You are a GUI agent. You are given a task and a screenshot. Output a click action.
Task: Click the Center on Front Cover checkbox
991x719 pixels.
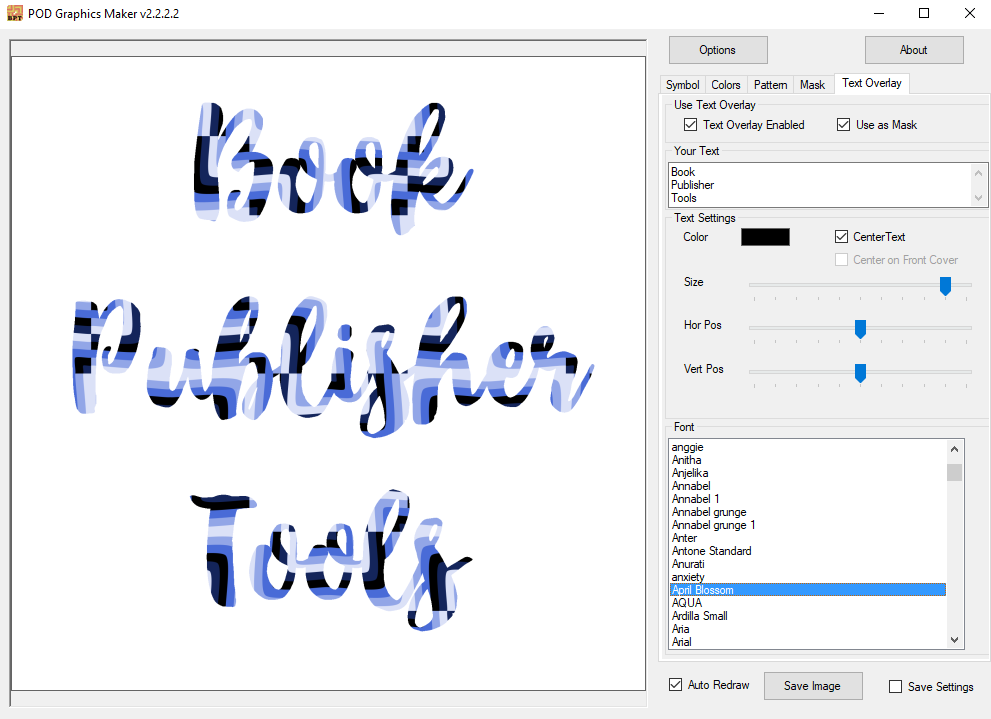[x=841, y=260]
